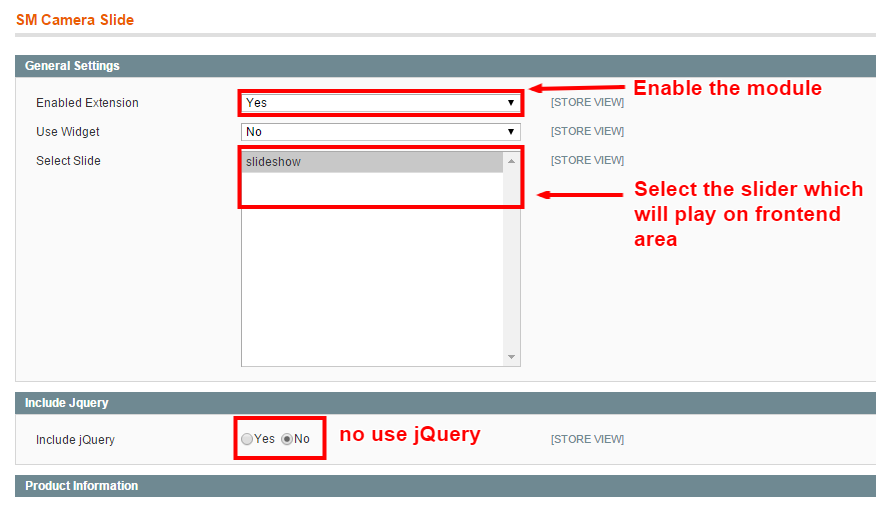Screen dimensions: 876x521
Task: Choose No for Include jQuery
Action: pos(287,439)
